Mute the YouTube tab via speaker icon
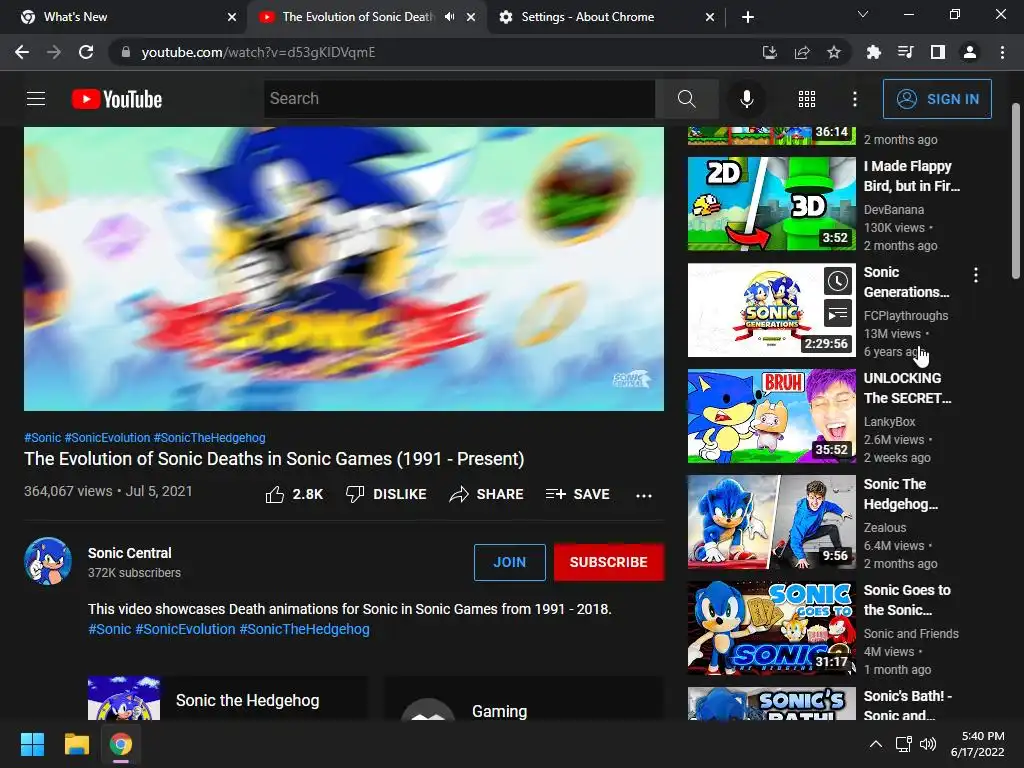Viewport: 1024px width, 768px height. point(449,17)
